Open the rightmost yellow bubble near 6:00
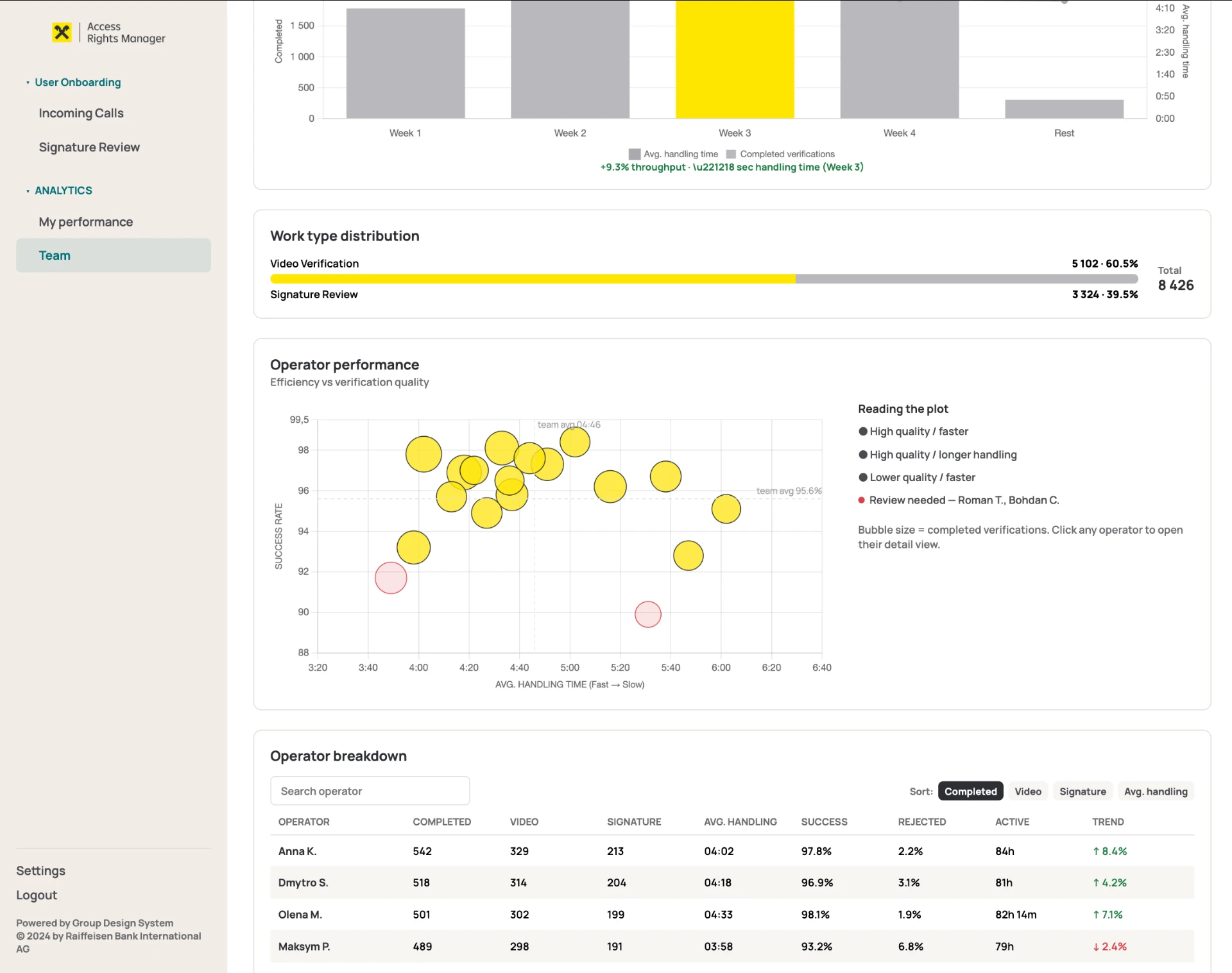 pyautogui.click(x=726, y=509)
